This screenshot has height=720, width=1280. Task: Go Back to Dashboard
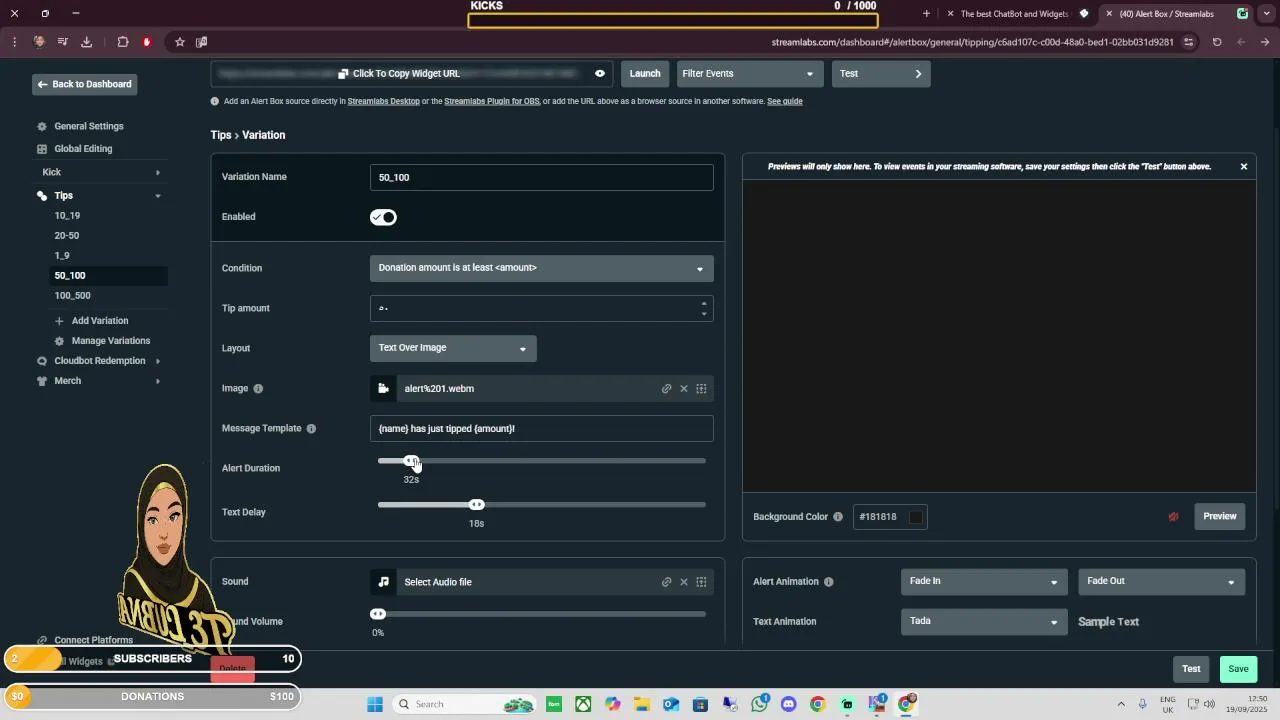pos(84,84)
